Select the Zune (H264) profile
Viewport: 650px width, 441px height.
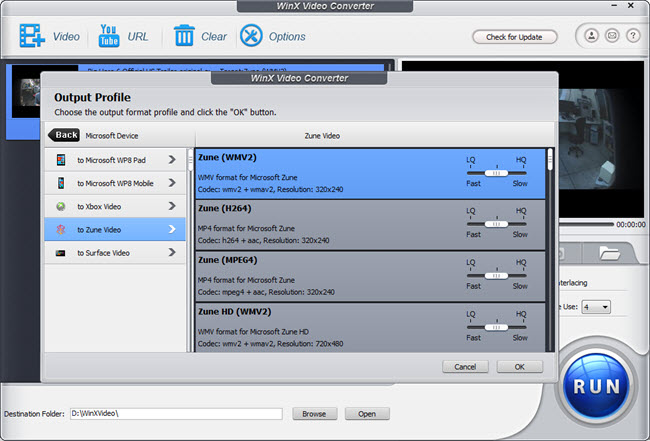click(x=371, y=225)
